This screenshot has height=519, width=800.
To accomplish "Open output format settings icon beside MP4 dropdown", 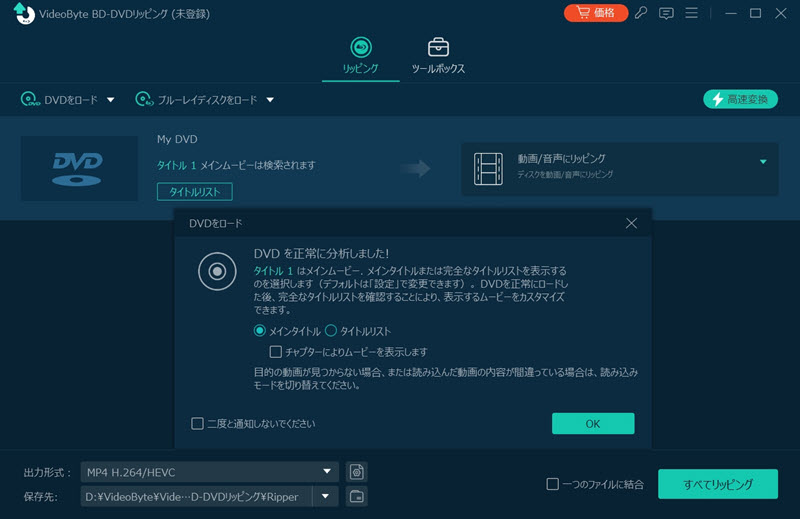I will [x=356, y=472].
